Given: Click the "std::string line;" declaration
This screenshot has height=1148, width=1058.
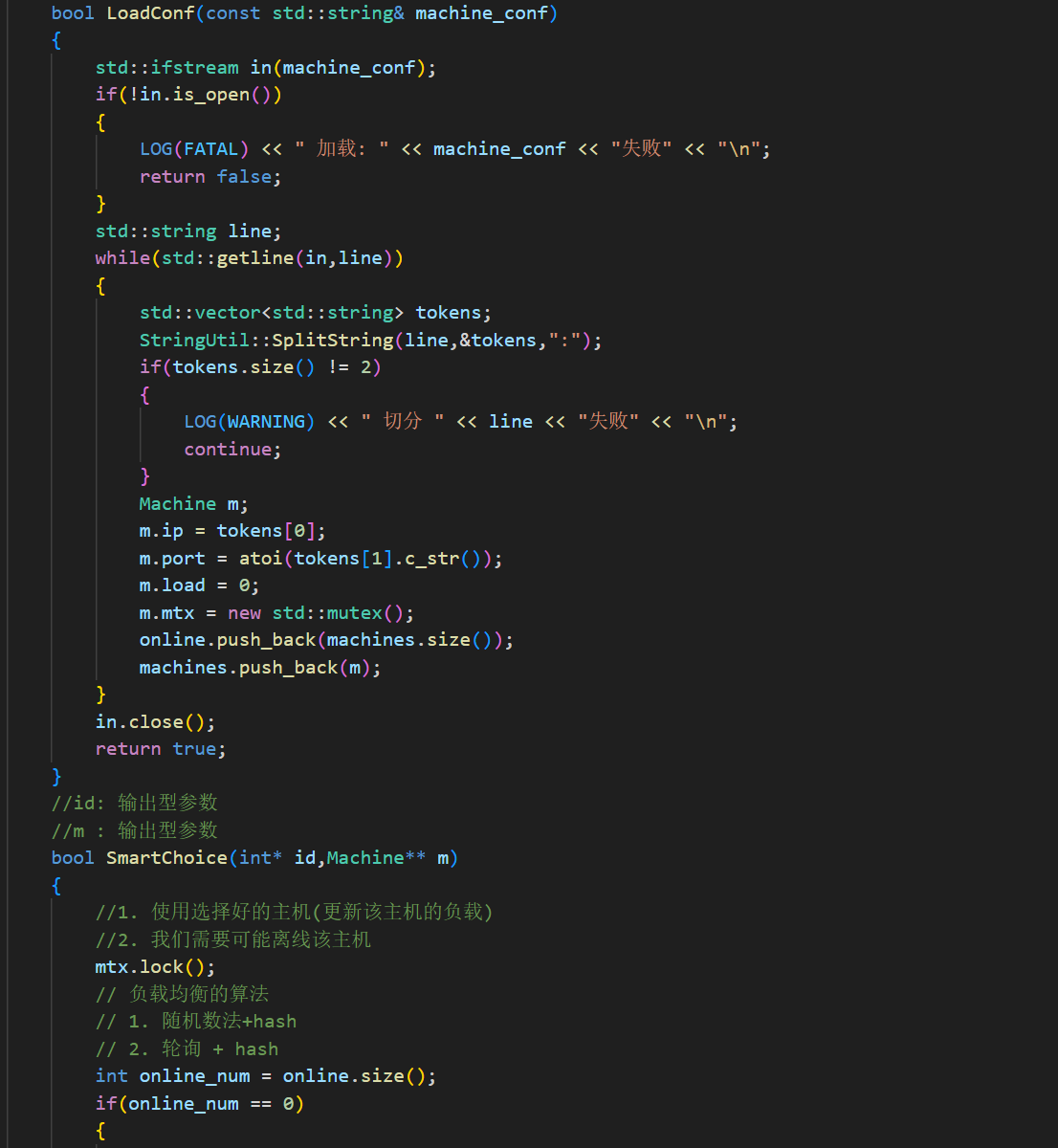Looking at the screenshot, I should (188, 232).
